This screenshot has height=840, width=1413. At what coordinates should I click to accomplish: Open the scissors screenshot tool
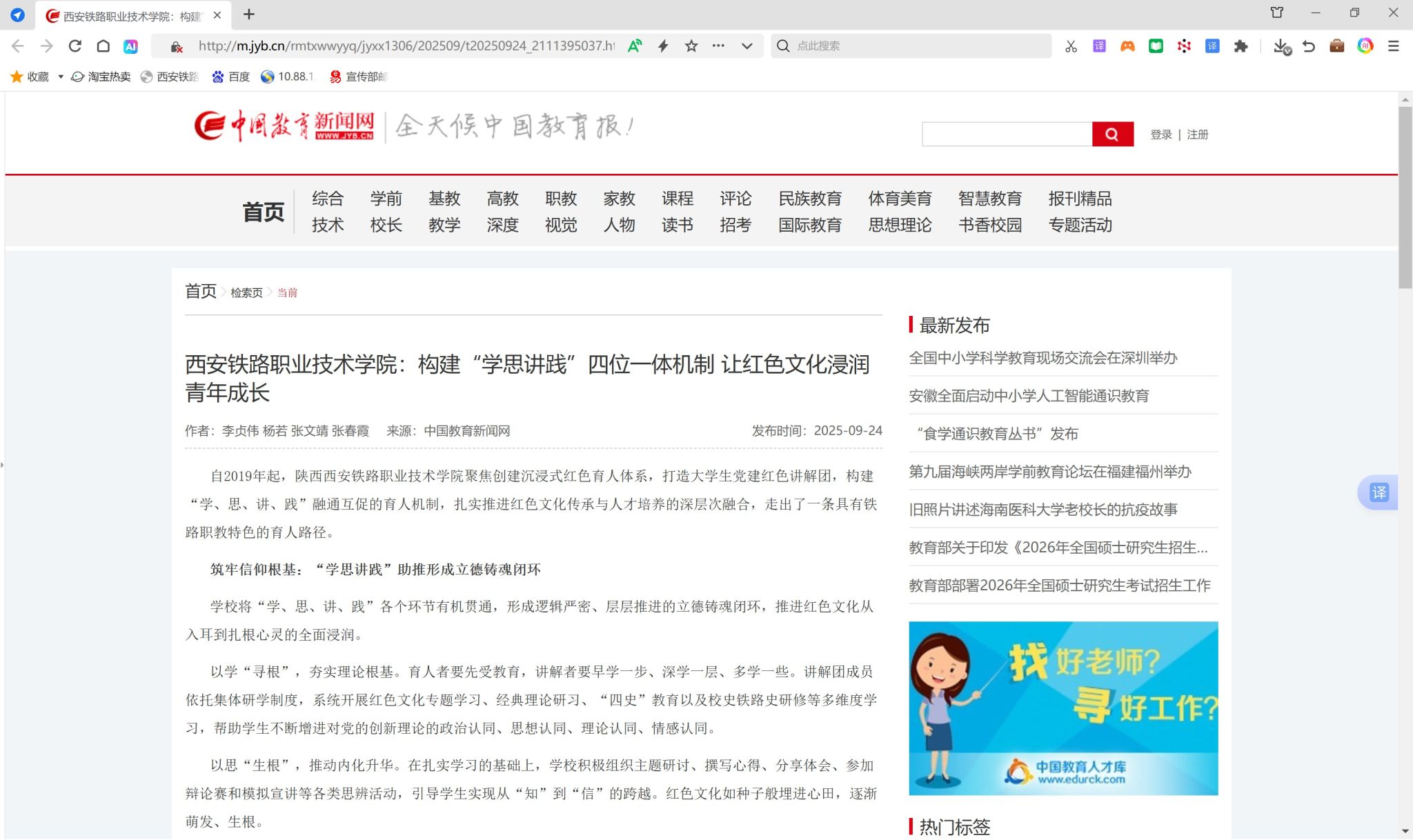tap(1071, 46)
